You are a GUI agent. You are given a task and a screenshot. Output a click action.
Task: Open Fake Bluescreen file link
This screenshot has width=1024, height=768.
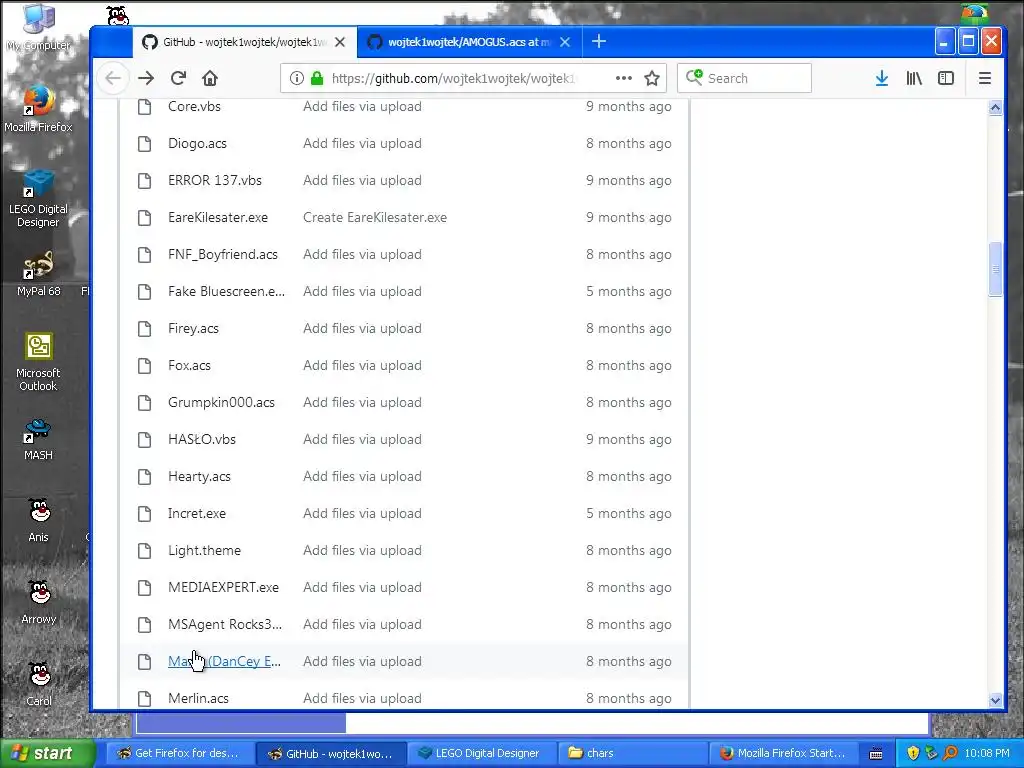coord(226,291)
